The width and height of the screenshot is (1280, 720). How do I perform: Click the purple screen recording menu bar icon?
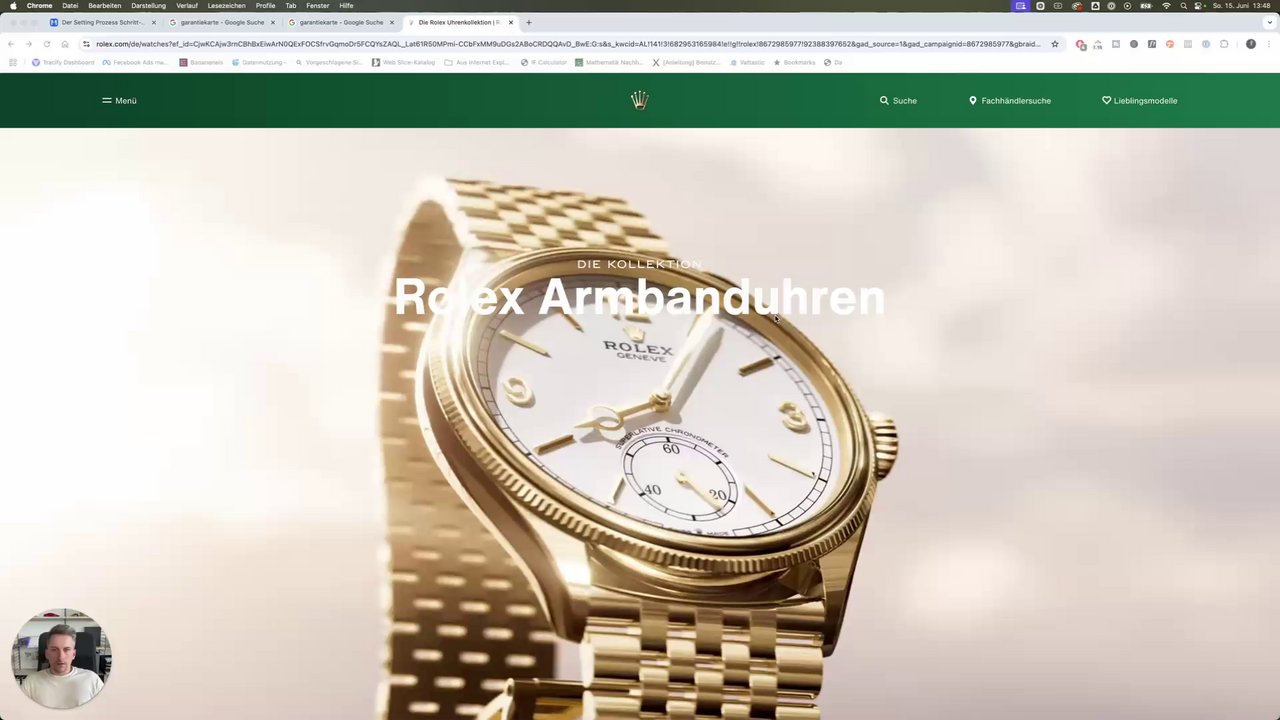point(1020,6)
